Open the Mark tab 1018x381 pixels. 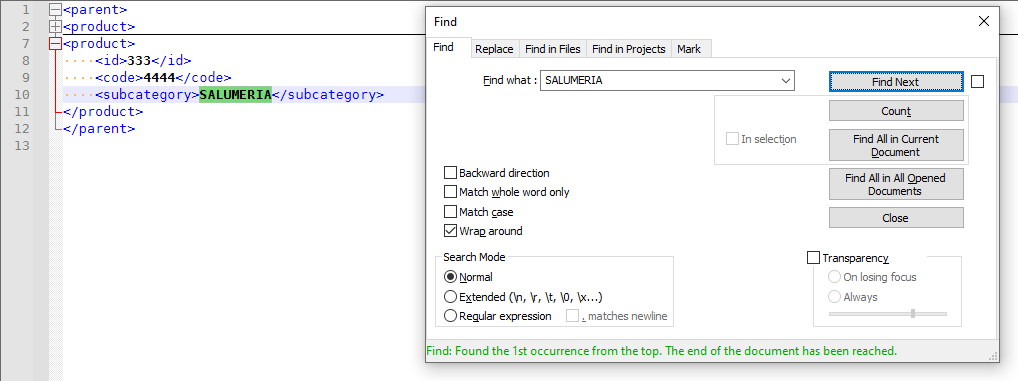(689, 49)
